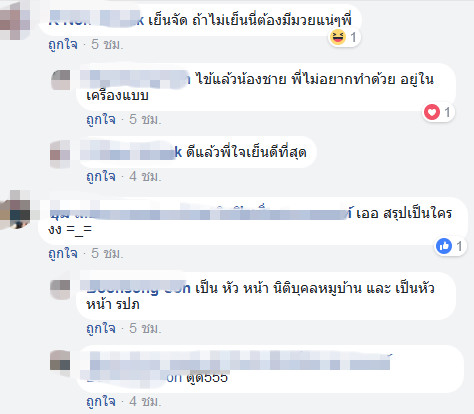The height and width of the screenshot is (414, 474).
Task: Click ถูกใจ under the 'ตูด555' reply
Action: 101,401
